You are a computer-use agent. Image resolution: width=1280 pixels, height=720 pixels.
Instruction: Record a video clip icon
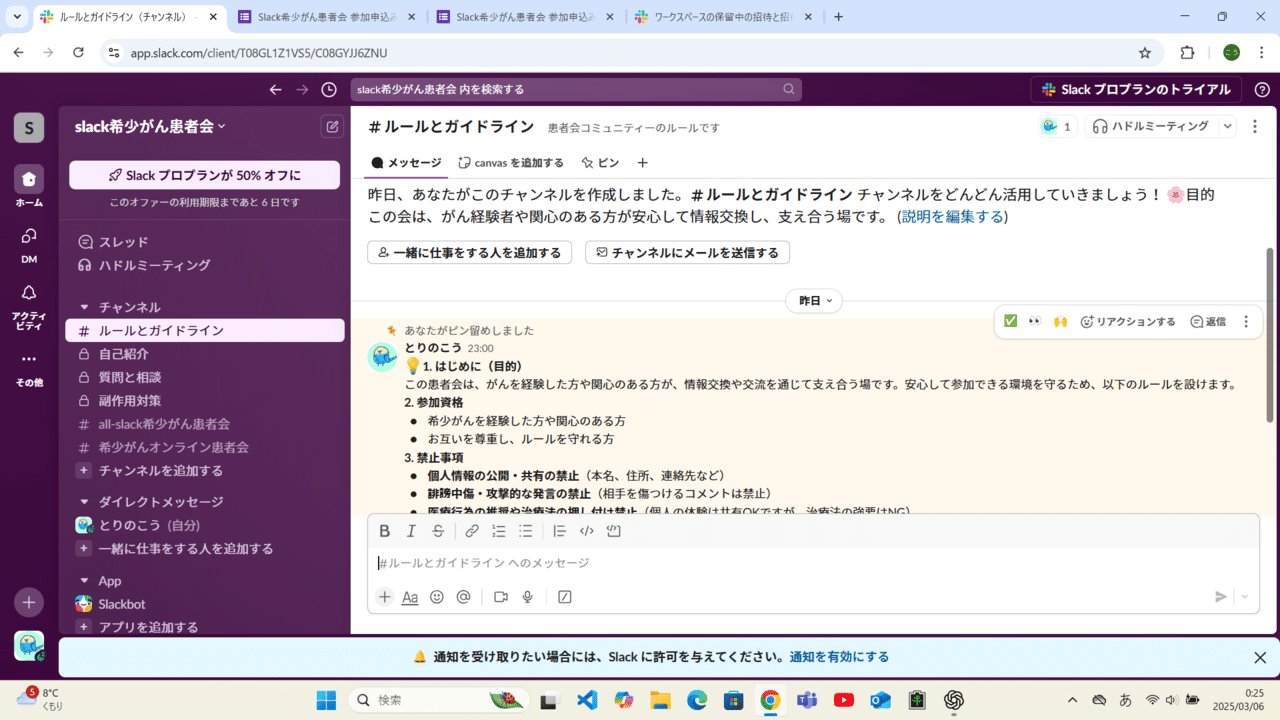coord(501,597)
